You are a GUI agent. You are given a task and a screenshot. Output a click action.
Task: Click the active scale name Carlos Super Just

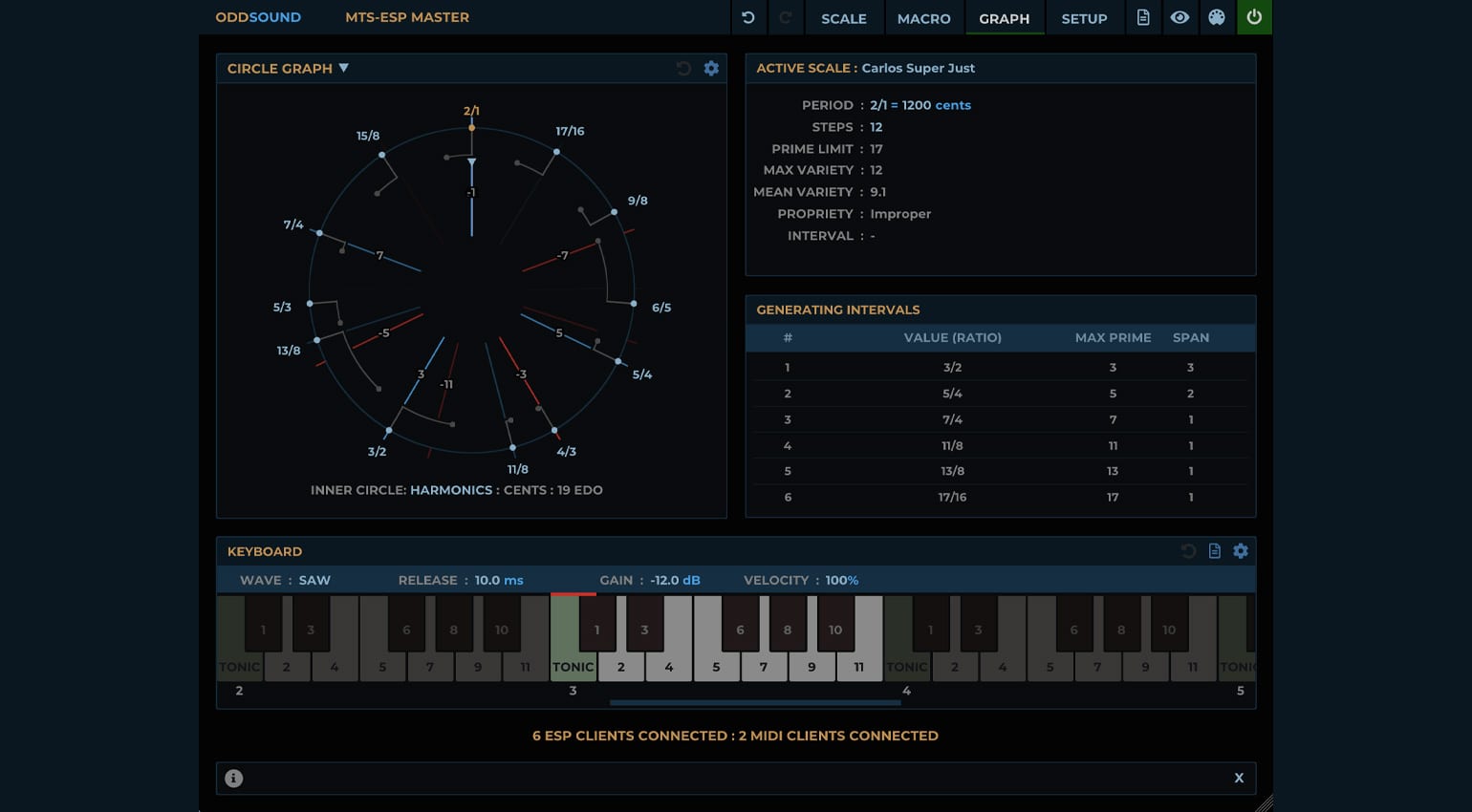(x=919, y=69)
